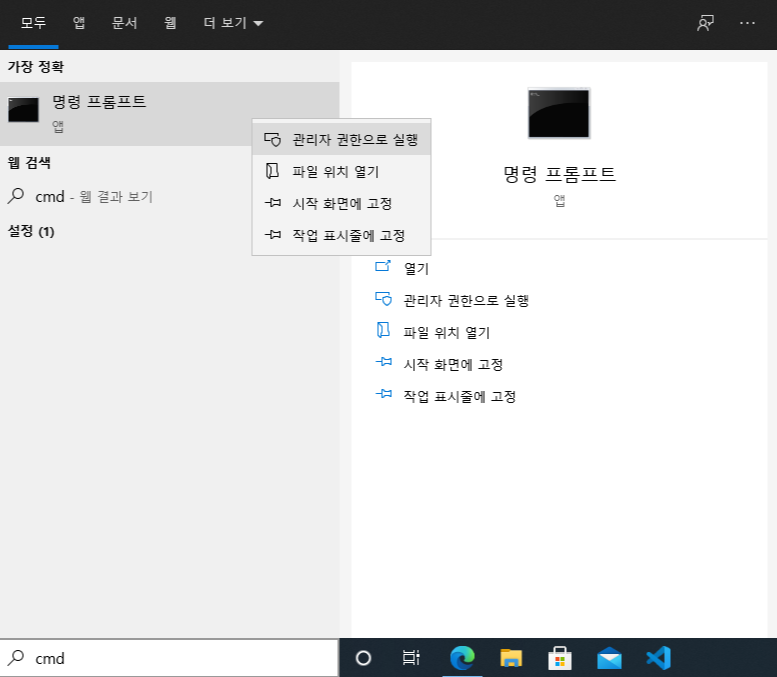777x677 pixels.
Task: Choose 시작 화면에 고정 in context menu
Action: point(341,203)
